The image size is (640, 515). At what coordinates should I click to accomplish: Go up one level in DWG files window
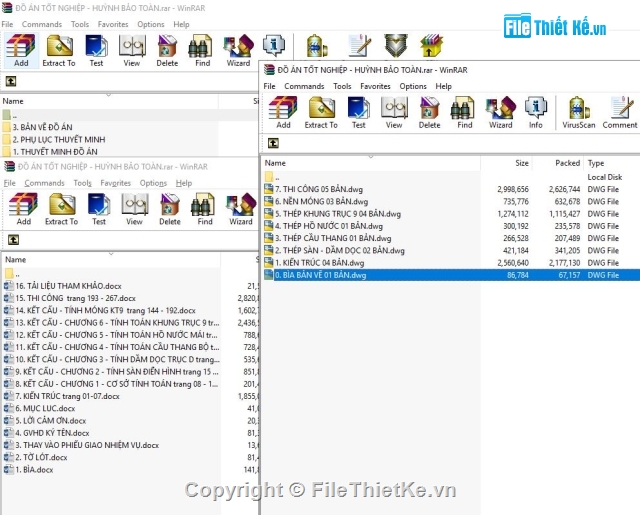273,143
